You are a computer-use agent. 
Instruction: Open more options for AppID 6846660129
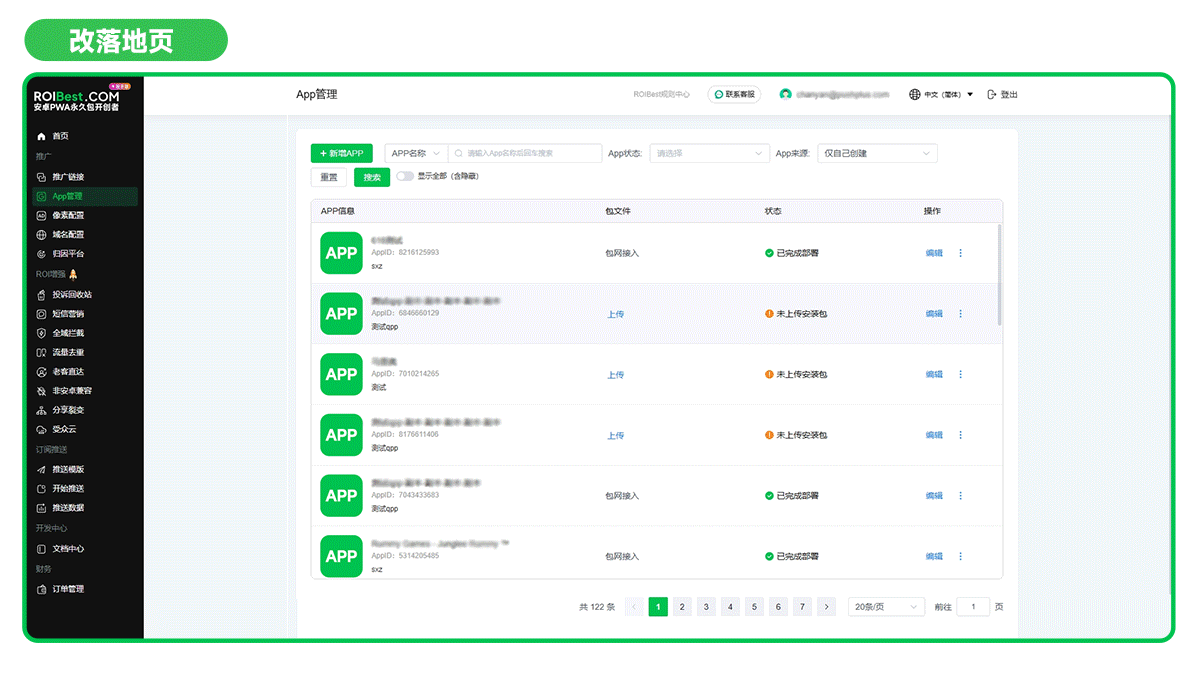click(x=961, y=314)
